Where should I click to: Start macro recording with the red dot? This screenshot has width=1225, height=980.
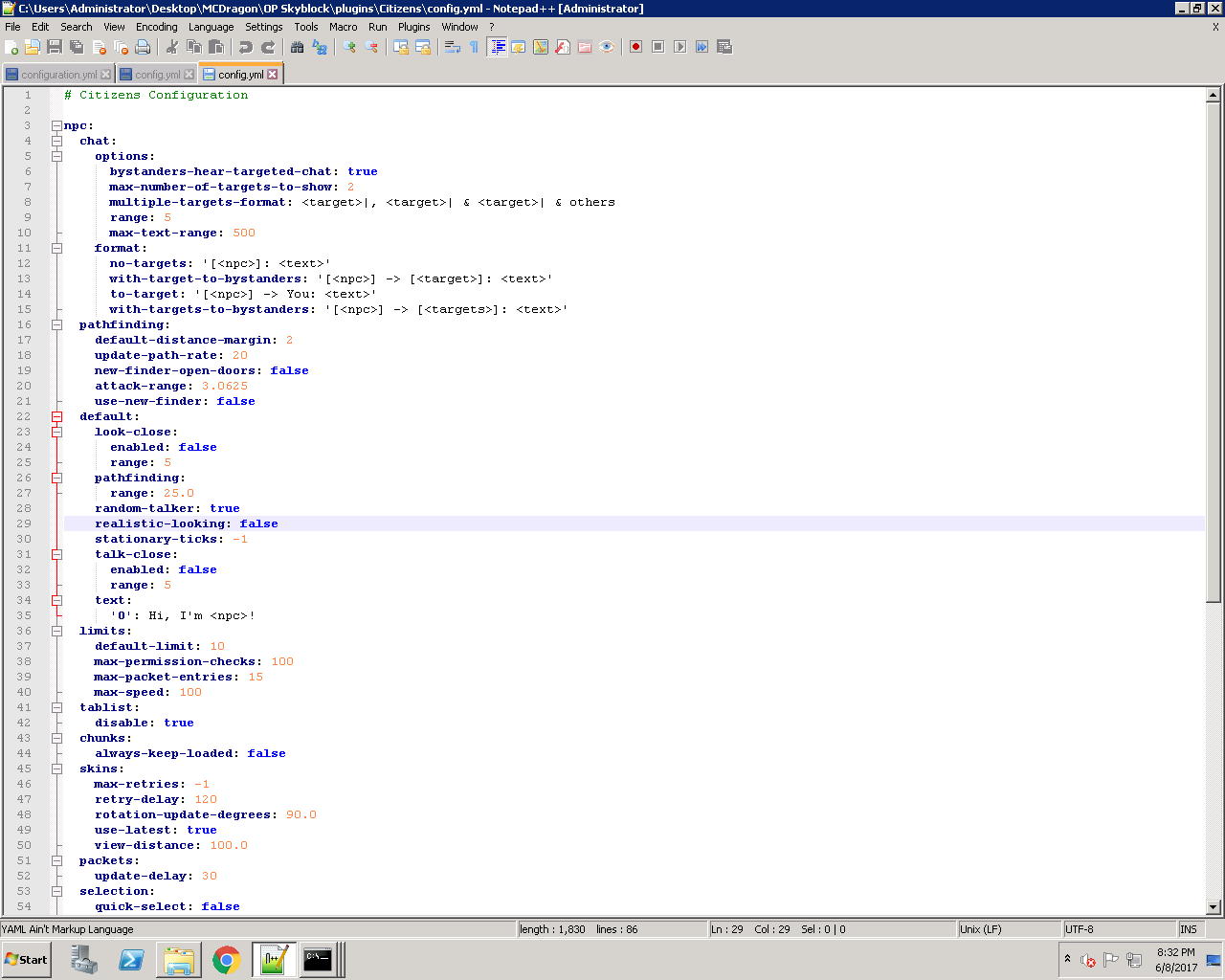pos(635,47)
